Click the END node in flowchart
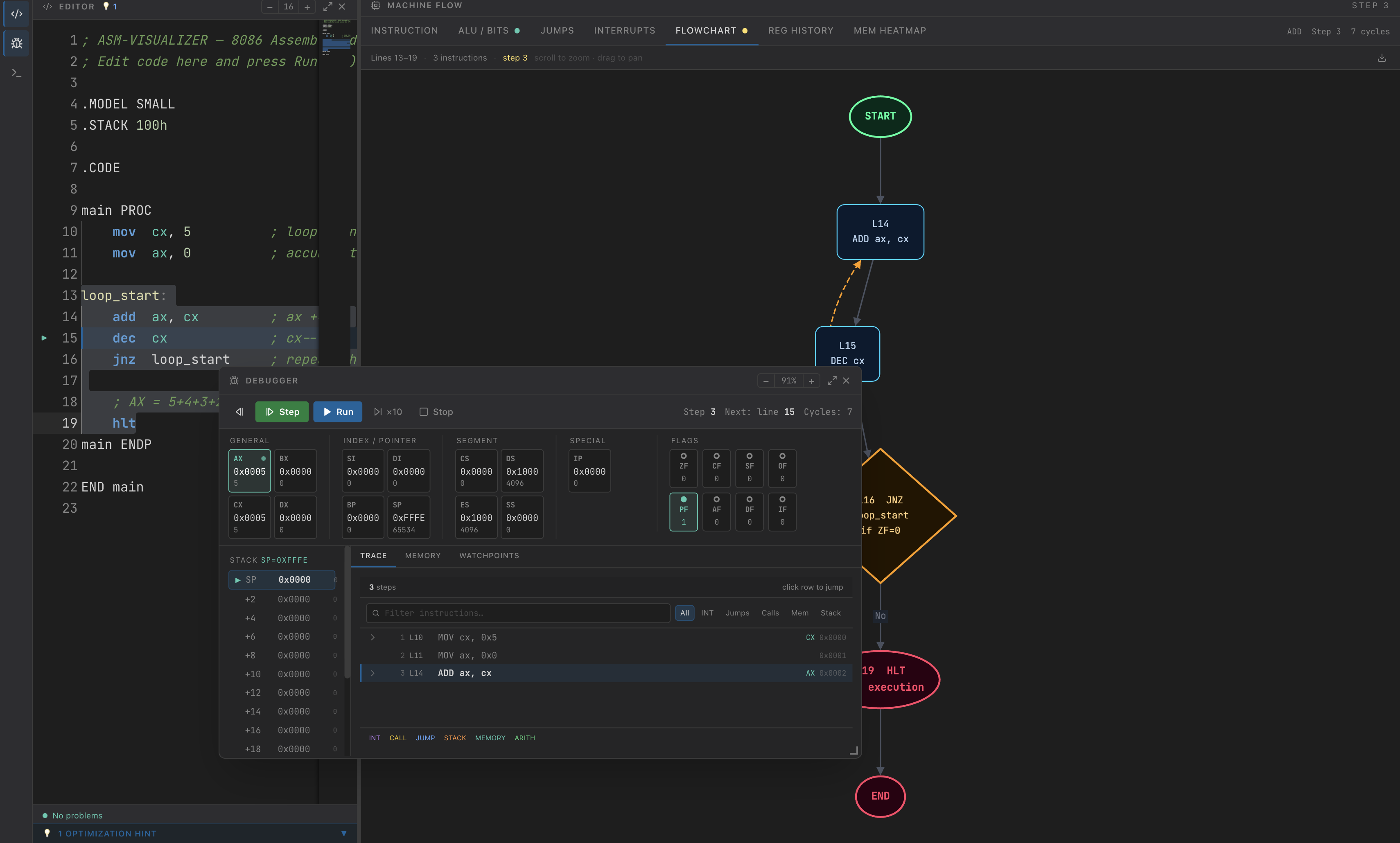Image resolution: width=1400 pixels, height=843 pixels. 880,796
